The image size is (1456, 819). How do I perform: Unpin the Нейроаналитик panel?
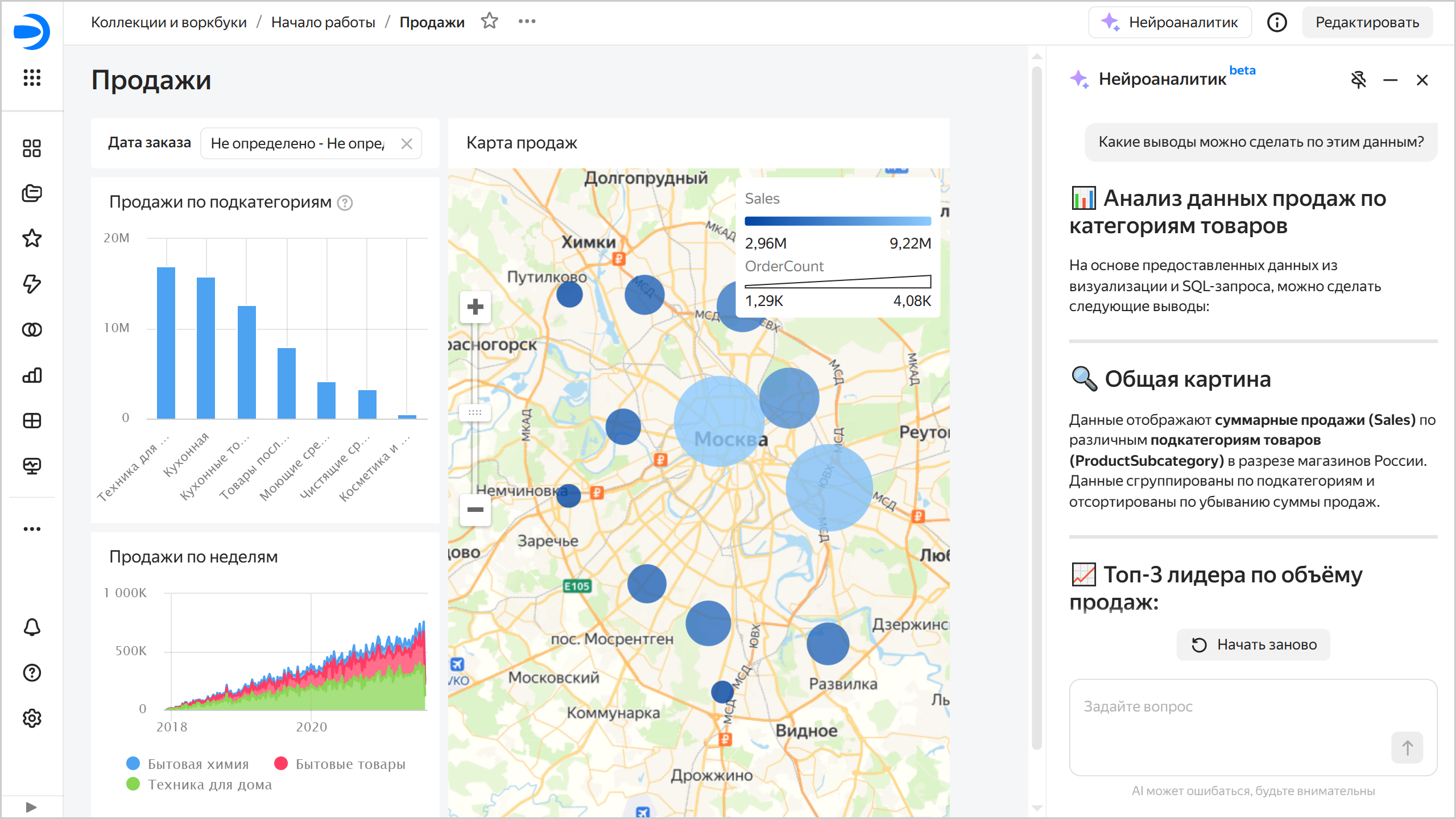[1358, 80]
